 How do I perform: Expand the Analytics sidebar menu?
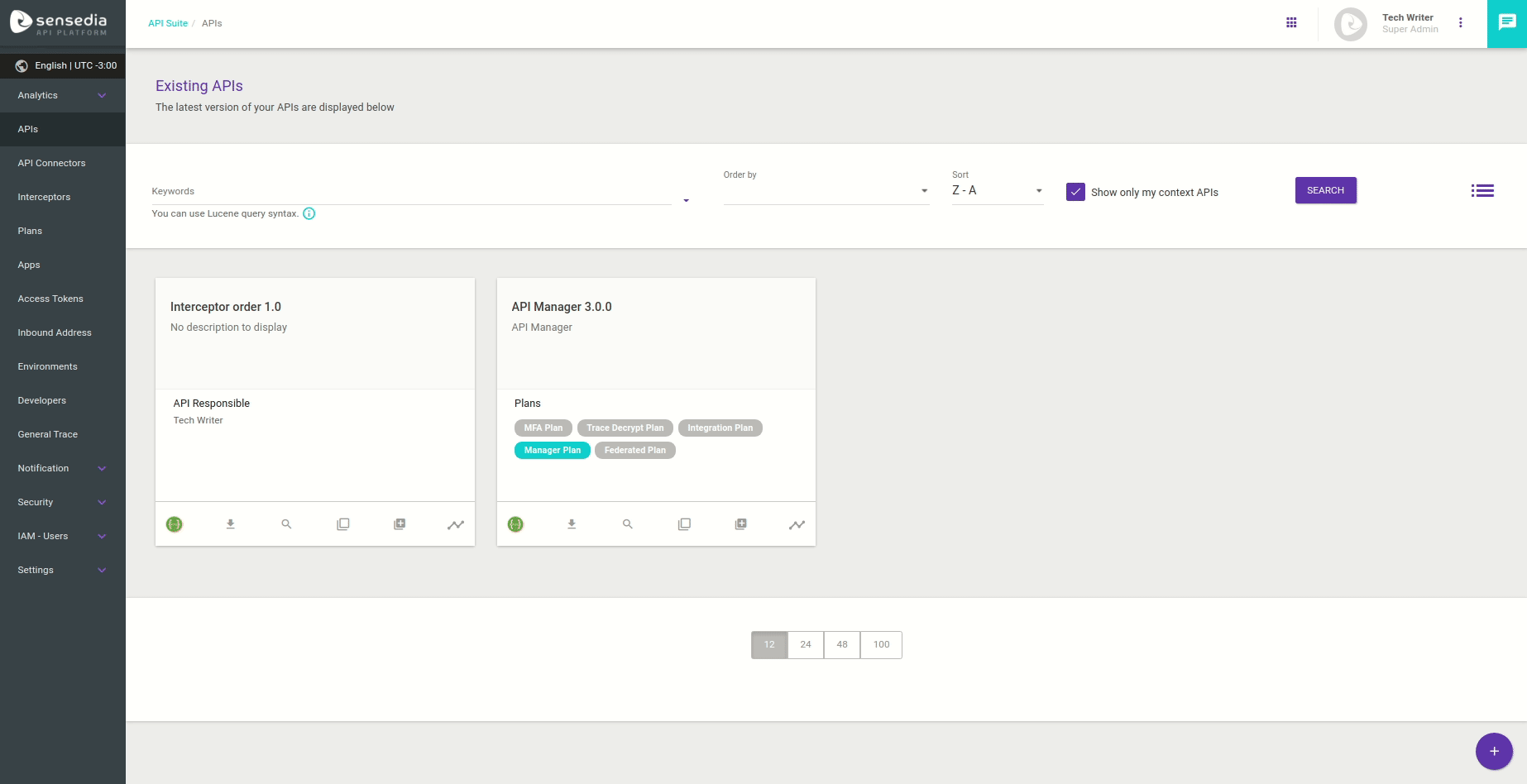pyautogui.click(x=62, y=96)
